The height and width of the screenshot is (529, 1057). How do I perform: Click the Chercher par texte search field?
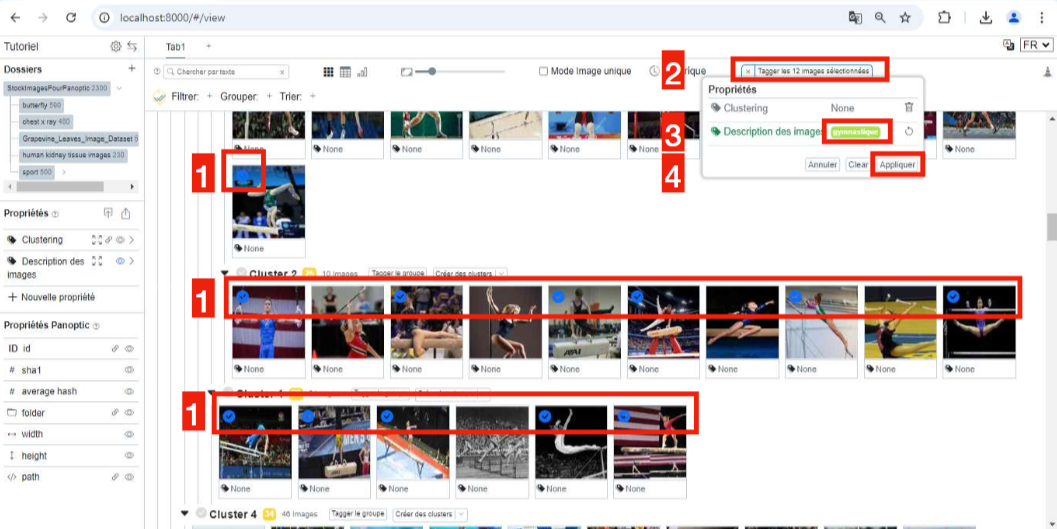225,71
